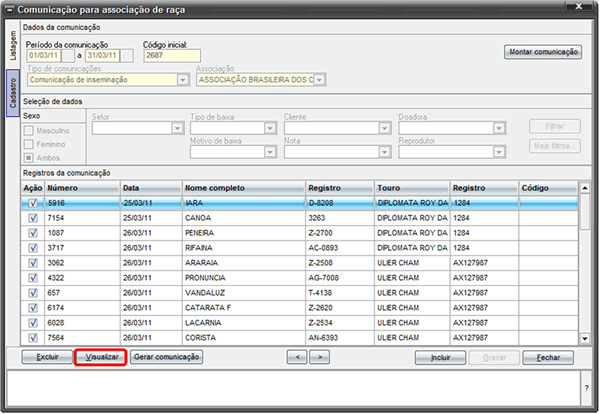Open the Doadora dropdown
This screenshot has height=414, width=600.
(499, 128)
